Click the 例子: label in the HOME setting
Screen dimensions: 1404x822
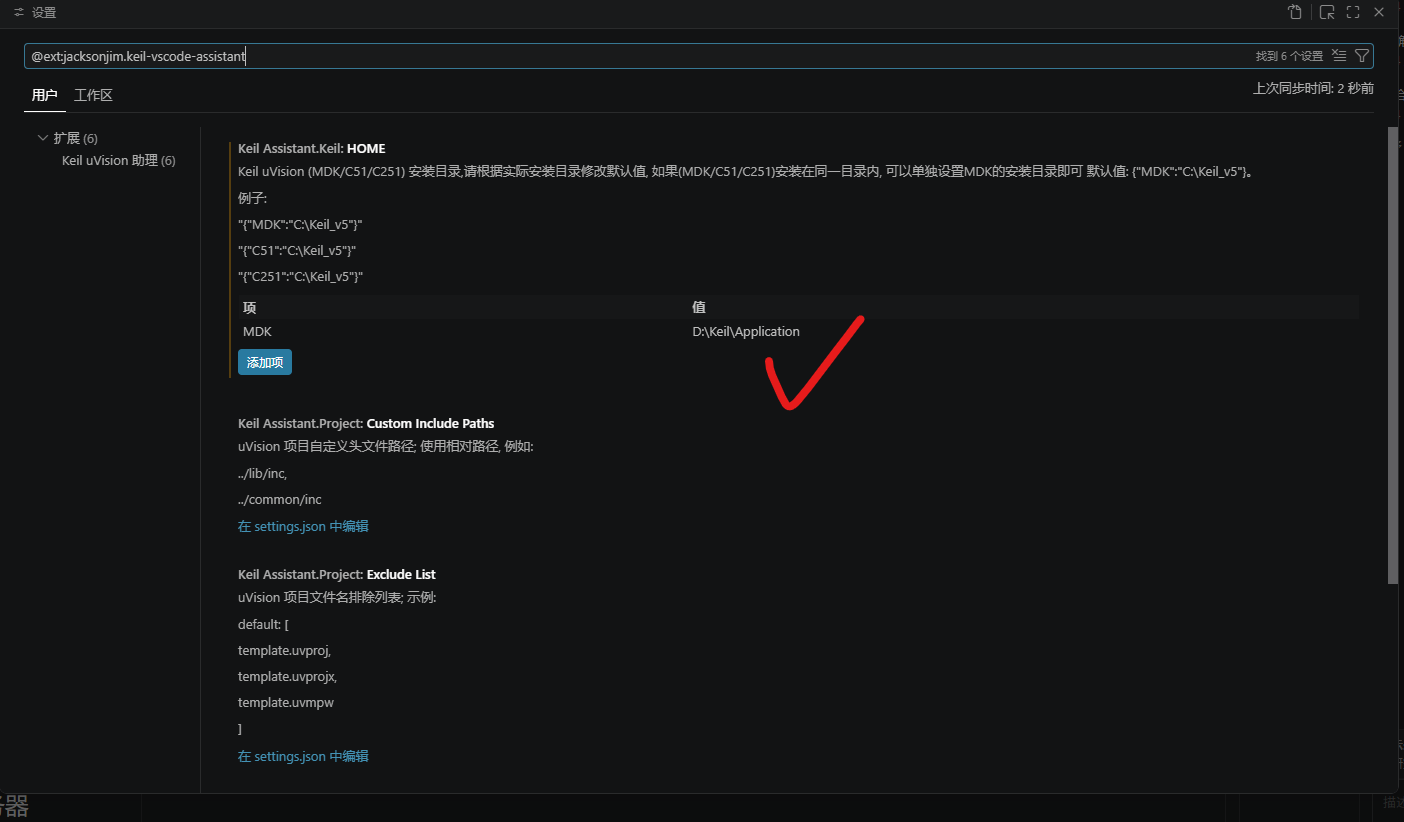pyautogui.click(x=253, y=198)
